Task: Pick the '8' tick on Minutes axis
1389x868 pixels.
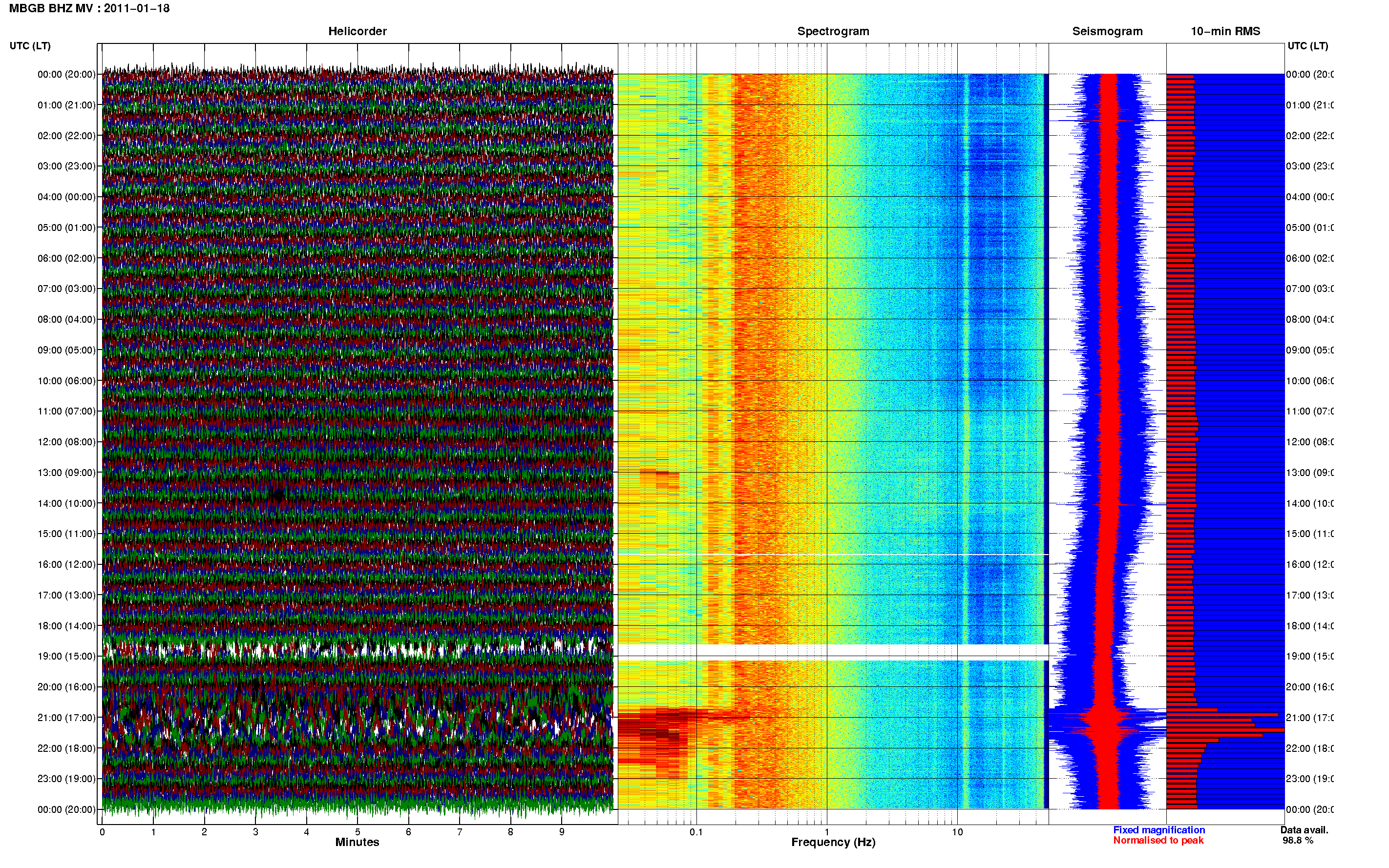Action: [x=510, y=832]
